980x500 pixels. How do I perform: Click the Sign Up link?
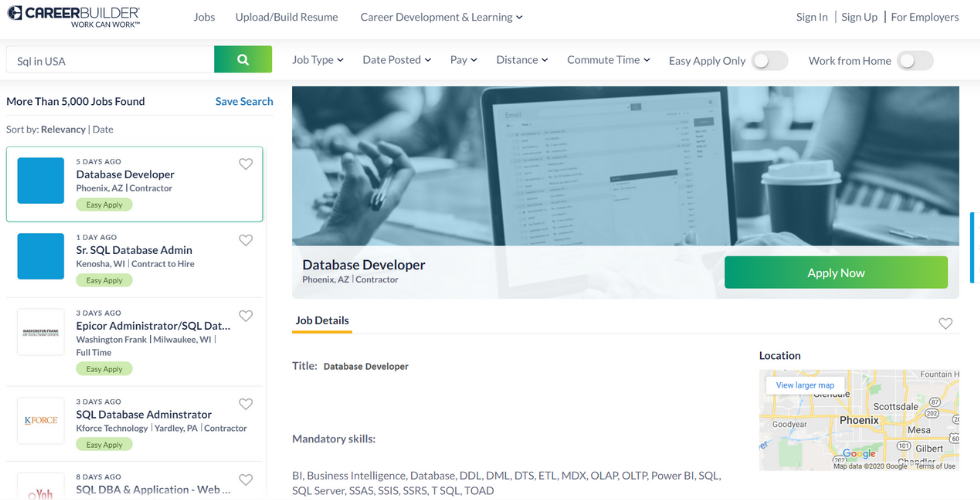tap(859, 18)
